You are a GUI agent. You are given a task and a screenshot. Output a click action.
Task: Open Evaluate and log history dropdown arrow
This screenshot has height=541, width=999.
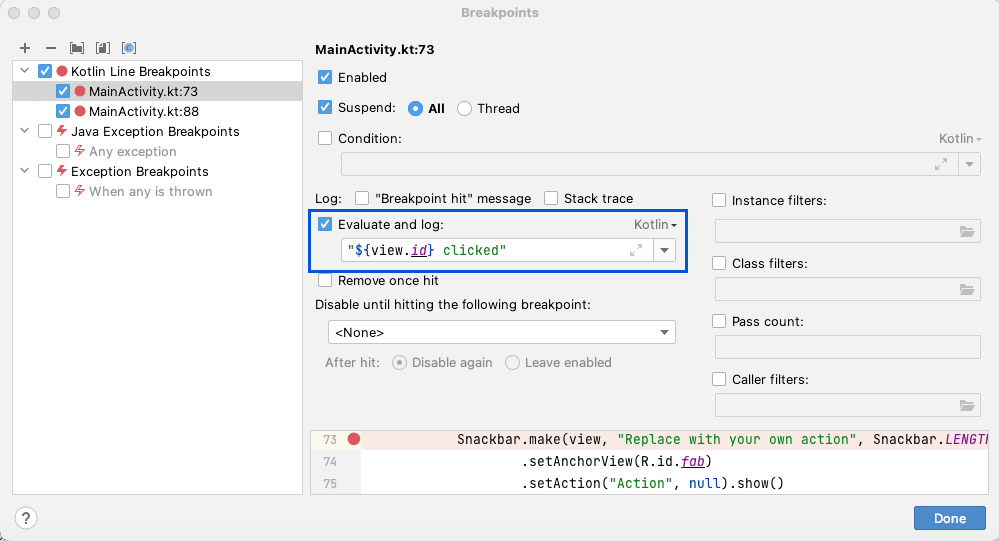665,250
